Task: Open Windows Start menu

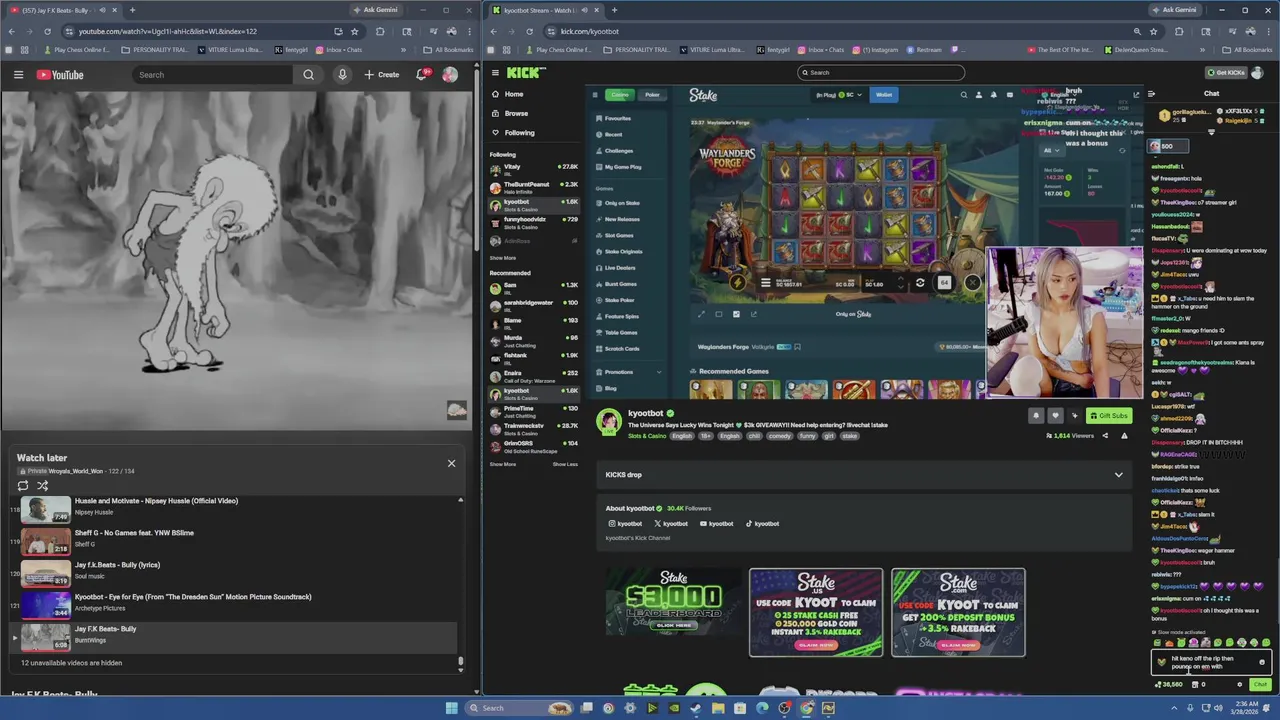Action: pos(451,708)
